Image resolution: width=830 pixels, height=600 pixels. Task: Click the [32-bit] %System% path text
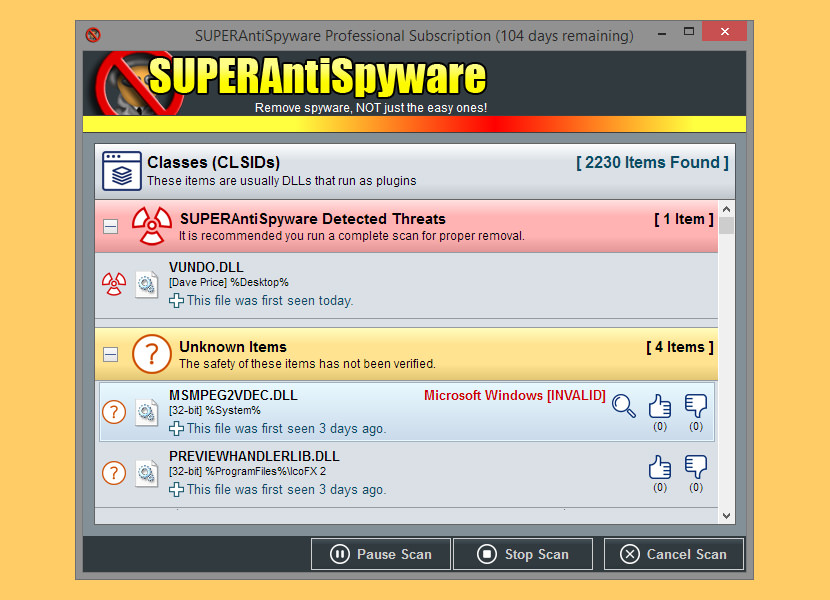(215, 410)
